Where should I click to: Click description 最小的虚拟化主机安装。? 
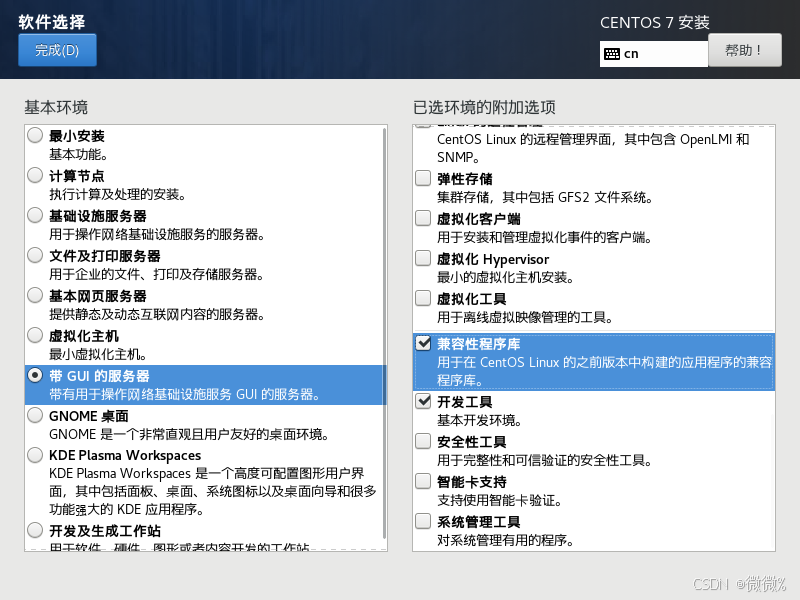506,278
